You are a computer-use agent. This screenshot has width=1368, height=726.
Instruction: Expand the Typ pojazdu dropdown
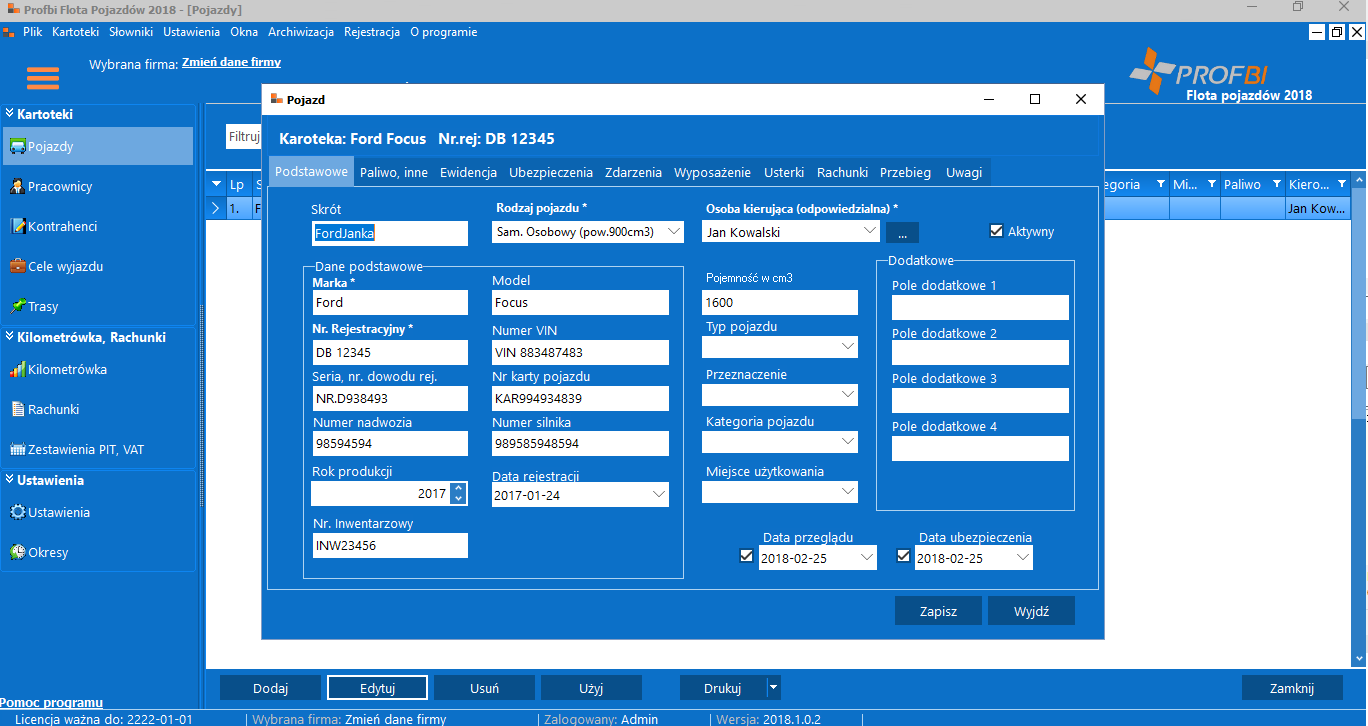coord(848,347)
